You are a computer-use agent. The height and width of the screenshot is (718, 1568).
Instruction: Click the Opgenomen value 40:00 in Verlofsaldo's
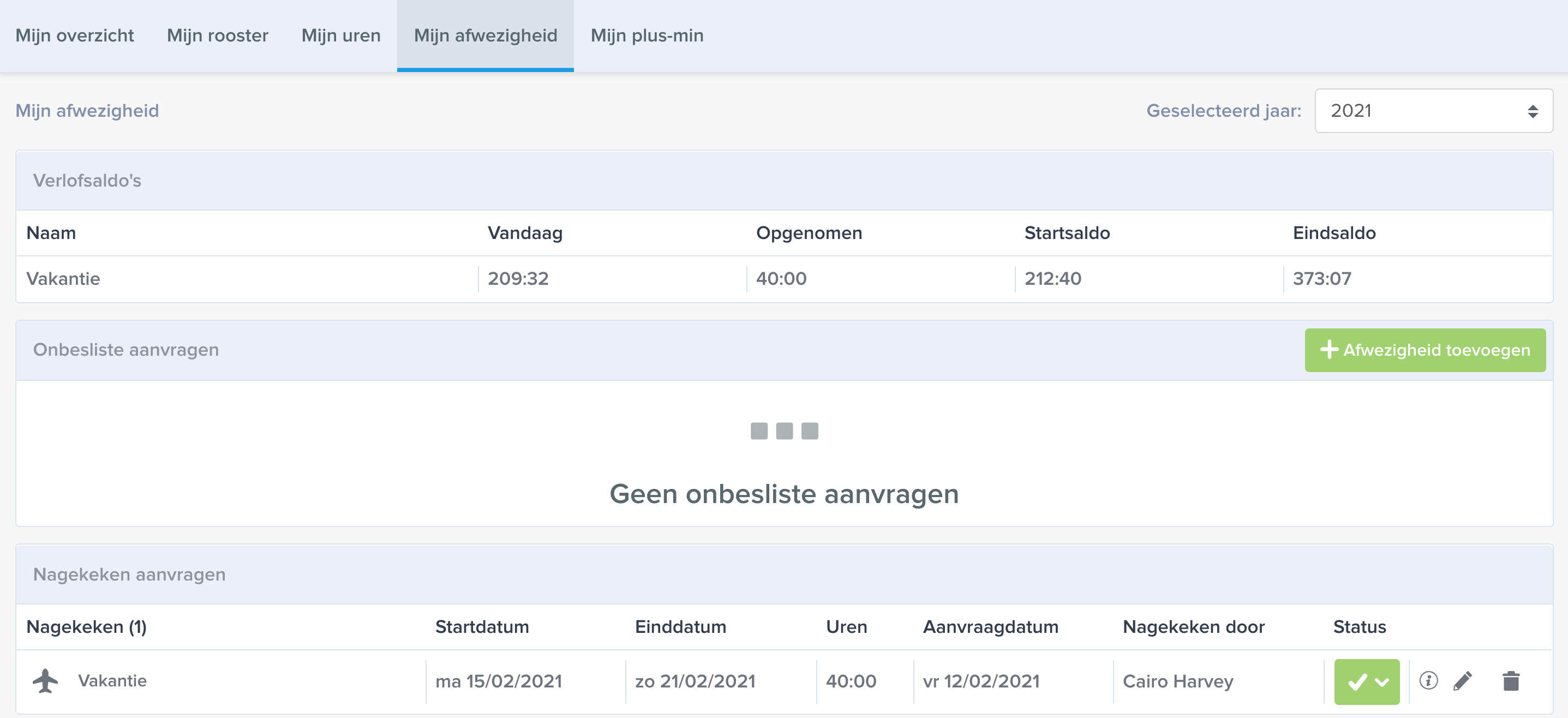point(781,279)
